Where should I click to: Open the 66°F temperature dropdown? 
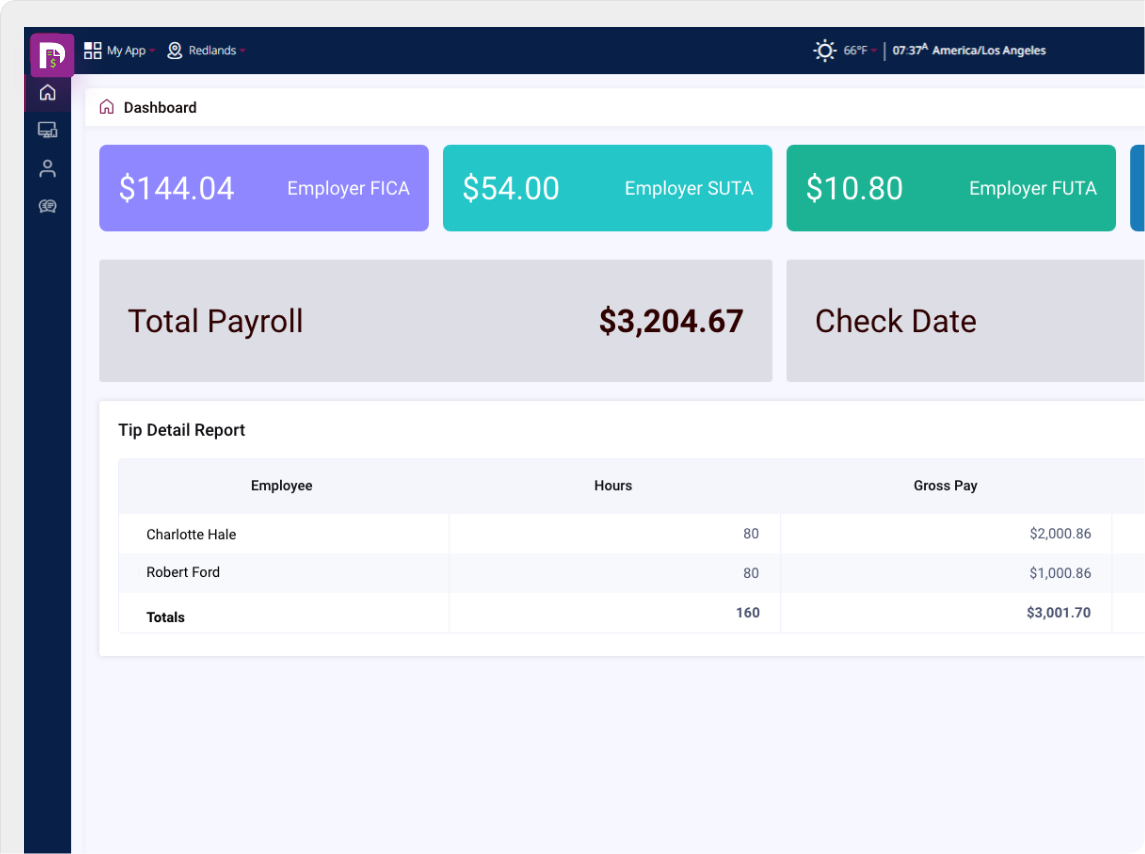pos(862,50)
